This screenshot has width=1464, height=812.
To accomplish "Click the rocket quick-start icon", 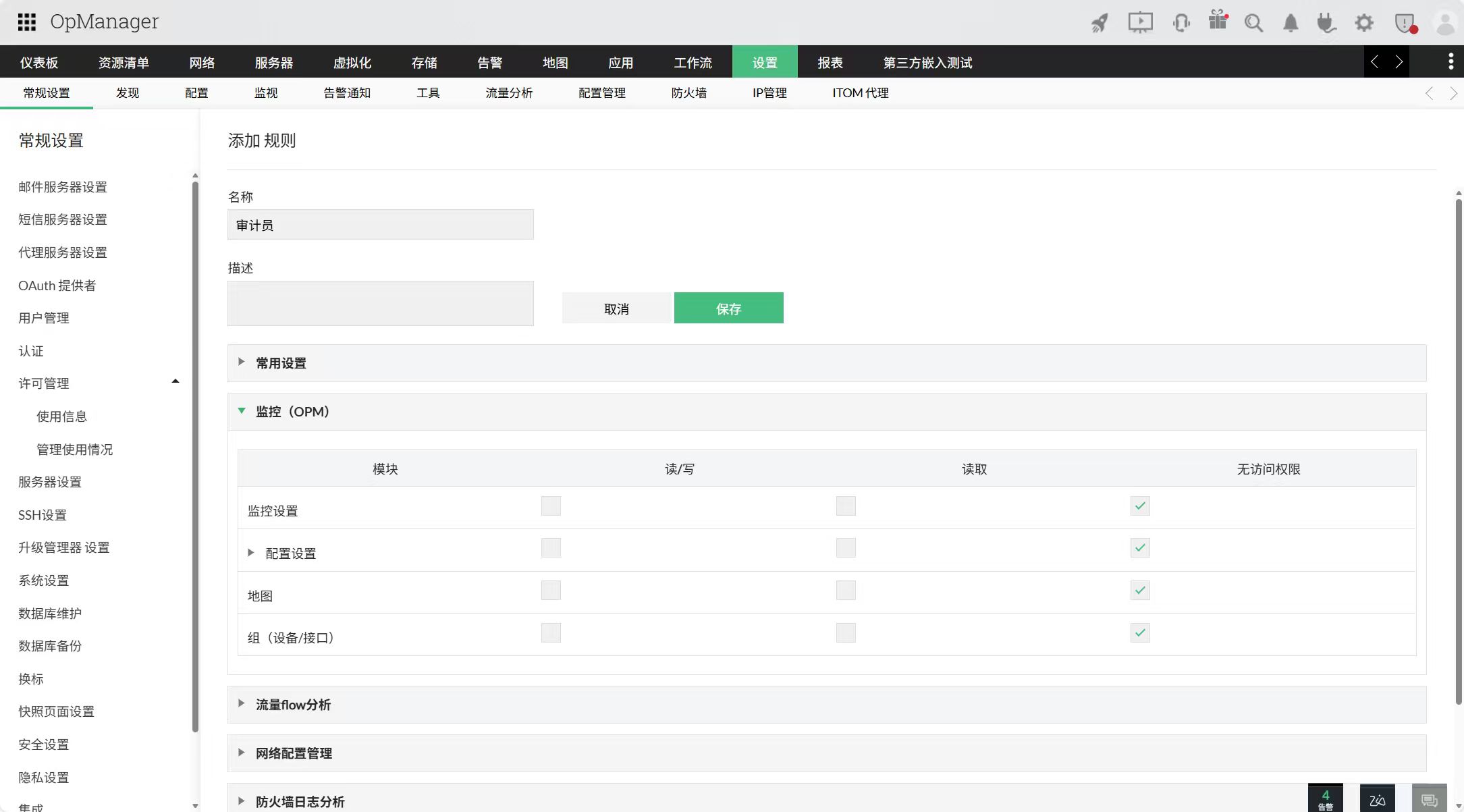I will pyautogui.click(x=1100, y=23).
